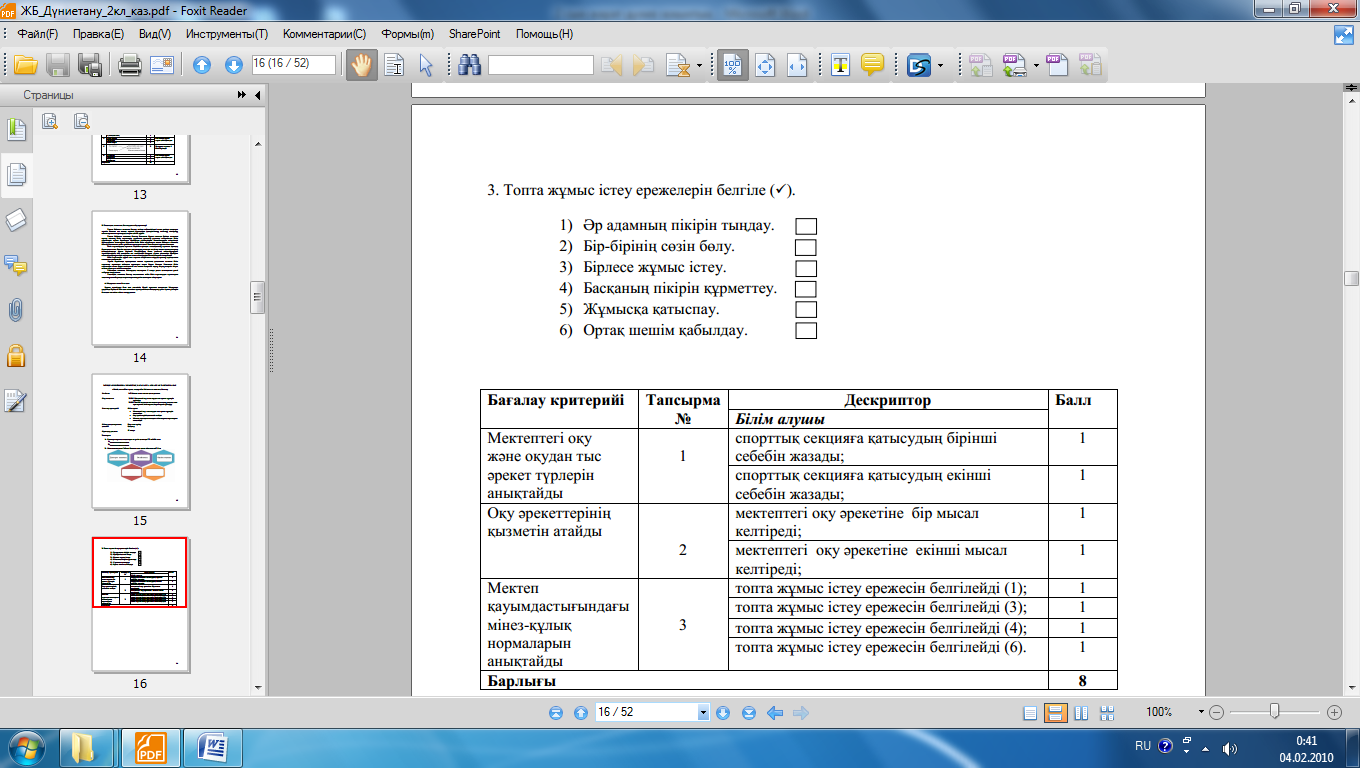Jump to first page in bottom bar
The width and height of the screenshot is (1360, 768).
tap(556, 713)
